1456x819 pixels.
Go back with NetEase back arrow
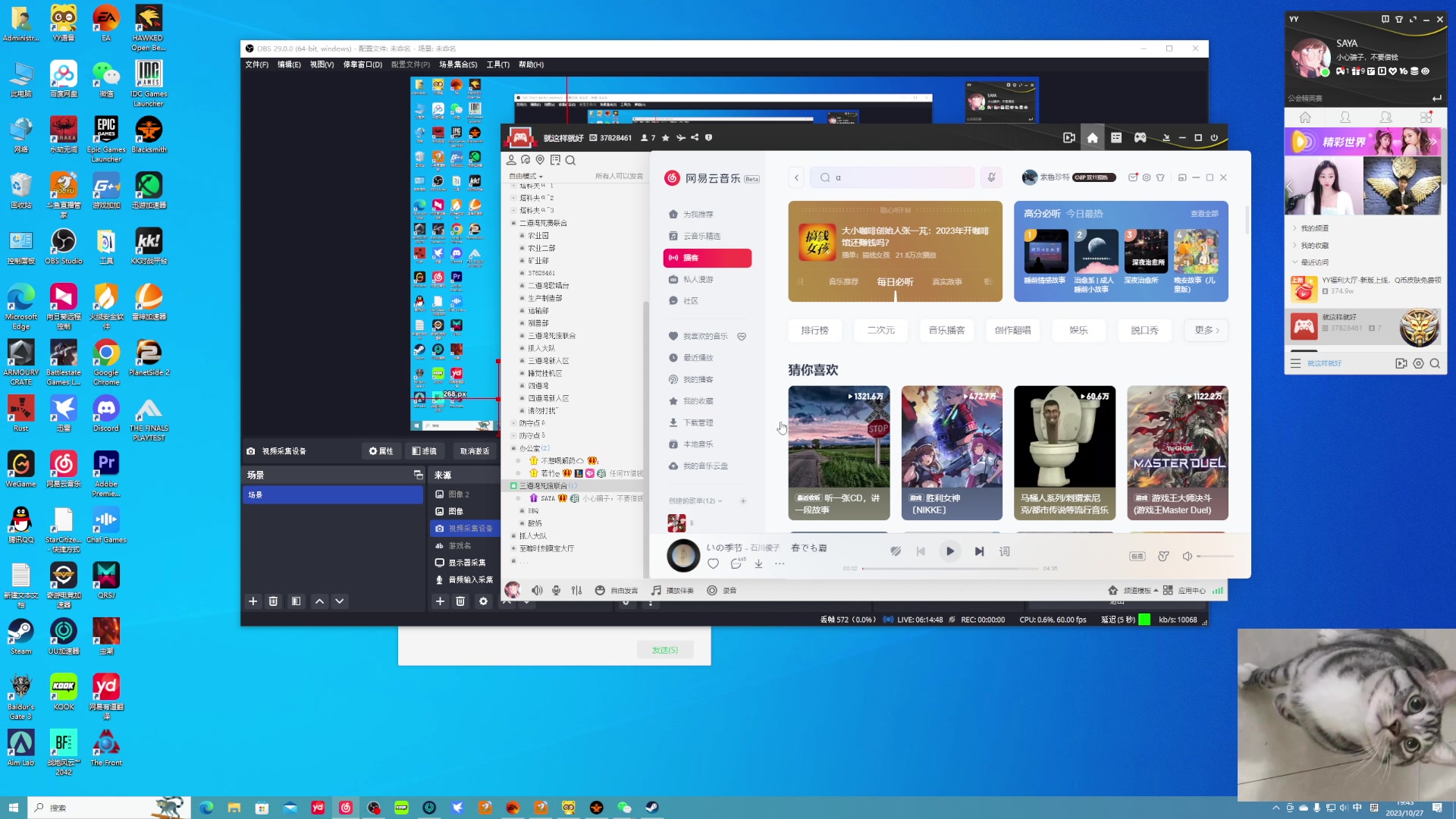(796, 177)
